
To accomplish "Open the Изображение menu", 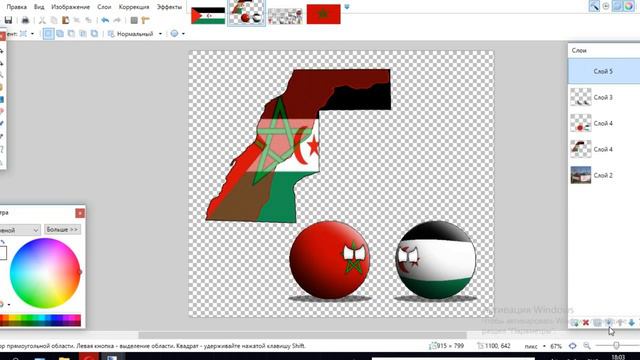I will [70, 7].
